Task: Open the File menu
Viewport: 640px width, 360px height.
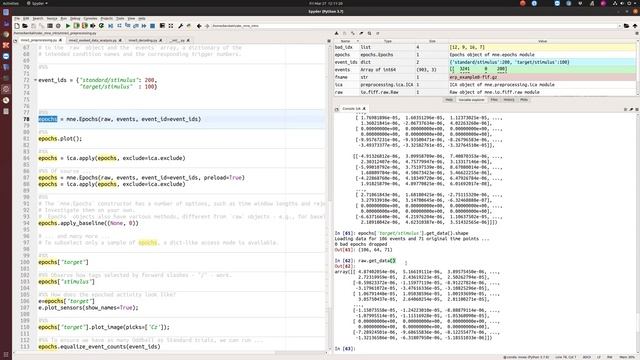Action: coord(17,18)
